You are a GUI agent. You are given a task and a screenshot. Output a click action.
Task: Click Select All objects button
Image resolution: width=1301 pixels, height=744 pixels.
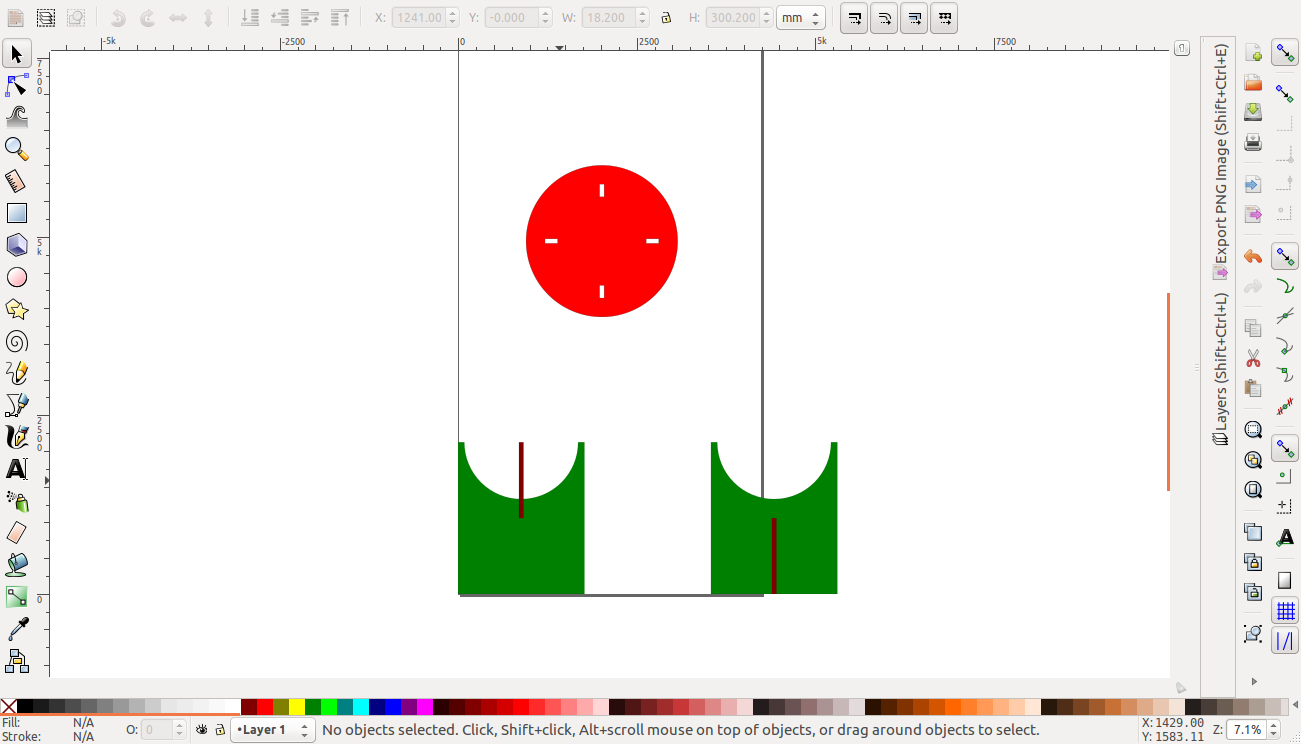coord(16,18)
